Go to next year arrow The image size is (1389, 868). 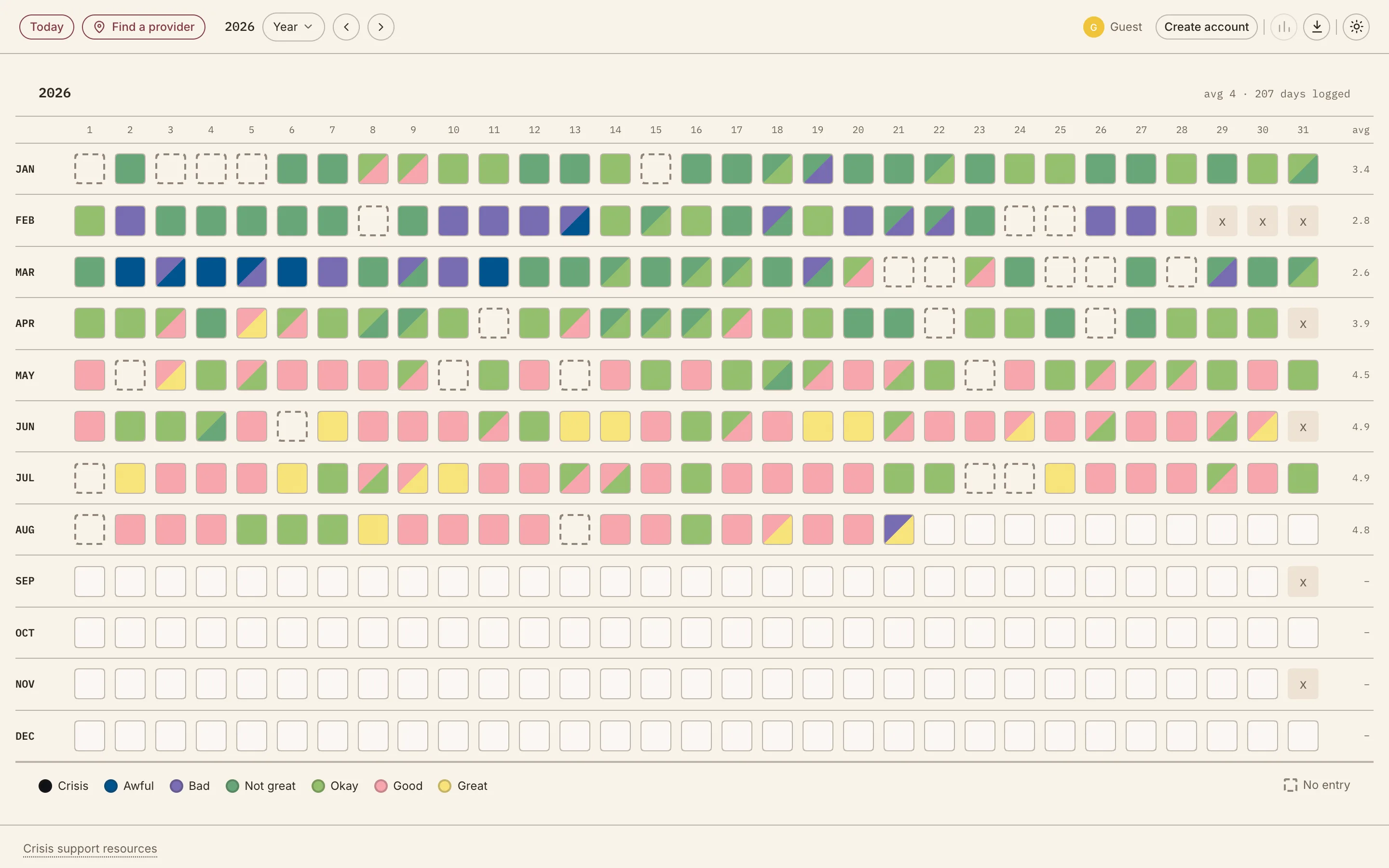(x=381, y=27)
